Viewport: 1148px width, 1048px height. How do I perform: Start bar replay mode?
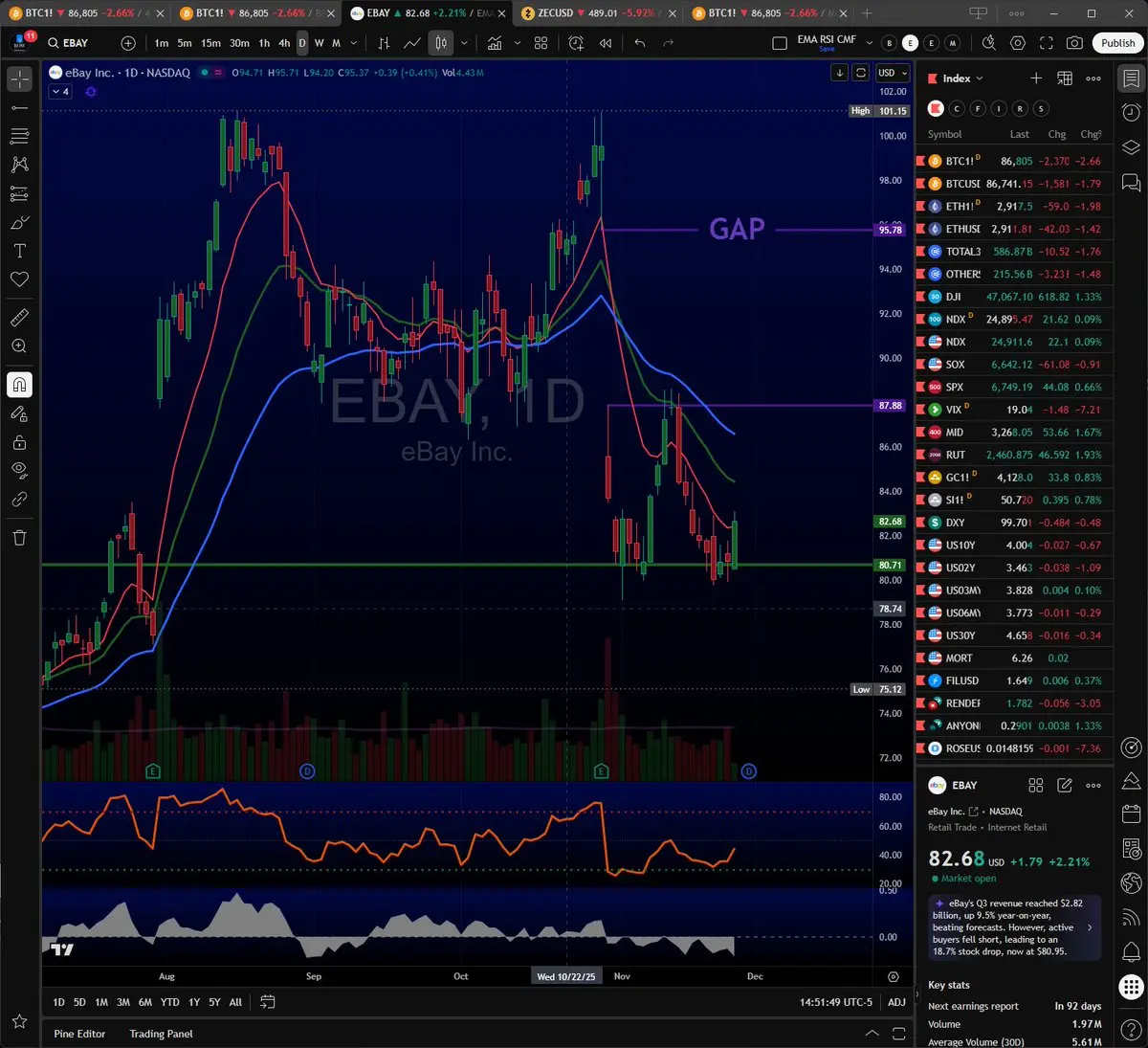pos(606,43)
